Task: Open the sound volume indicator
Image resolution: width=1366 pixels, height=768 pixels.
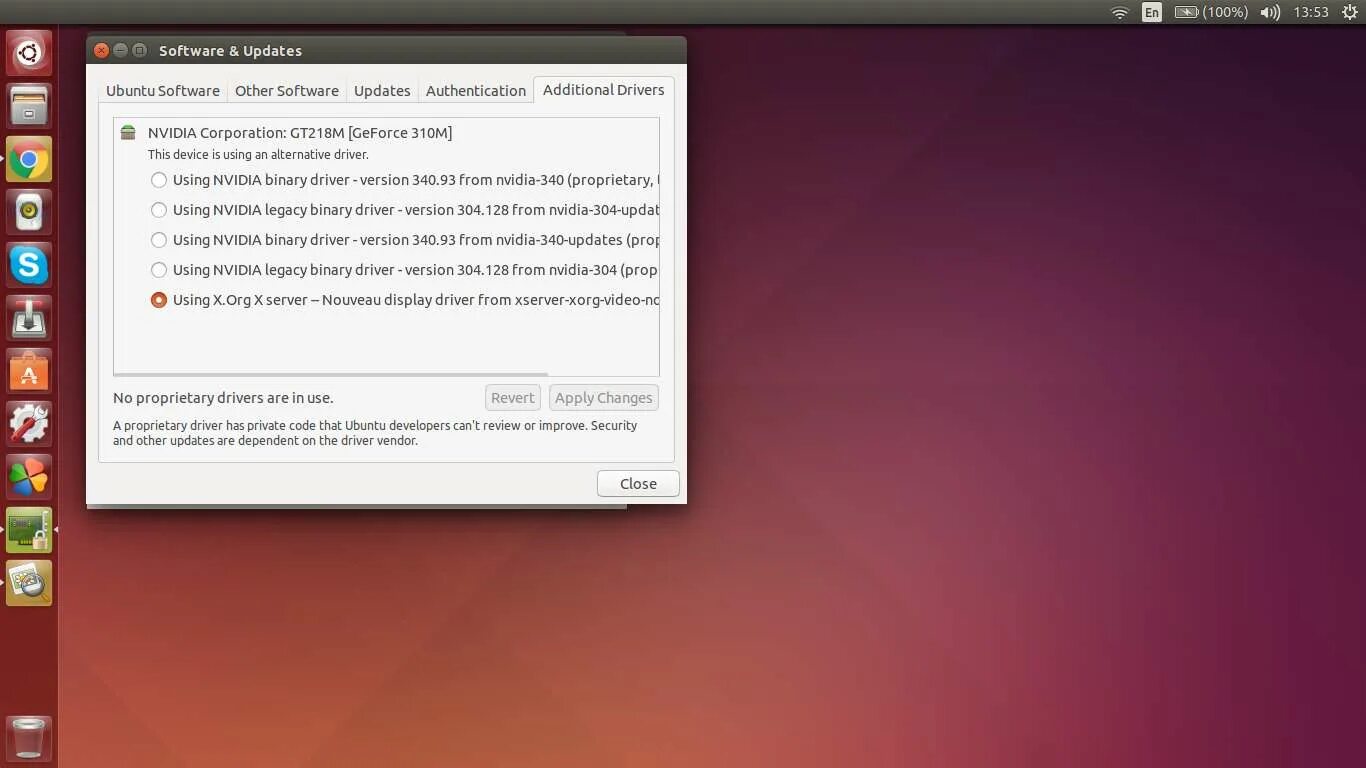Action: click(1270, 12)
